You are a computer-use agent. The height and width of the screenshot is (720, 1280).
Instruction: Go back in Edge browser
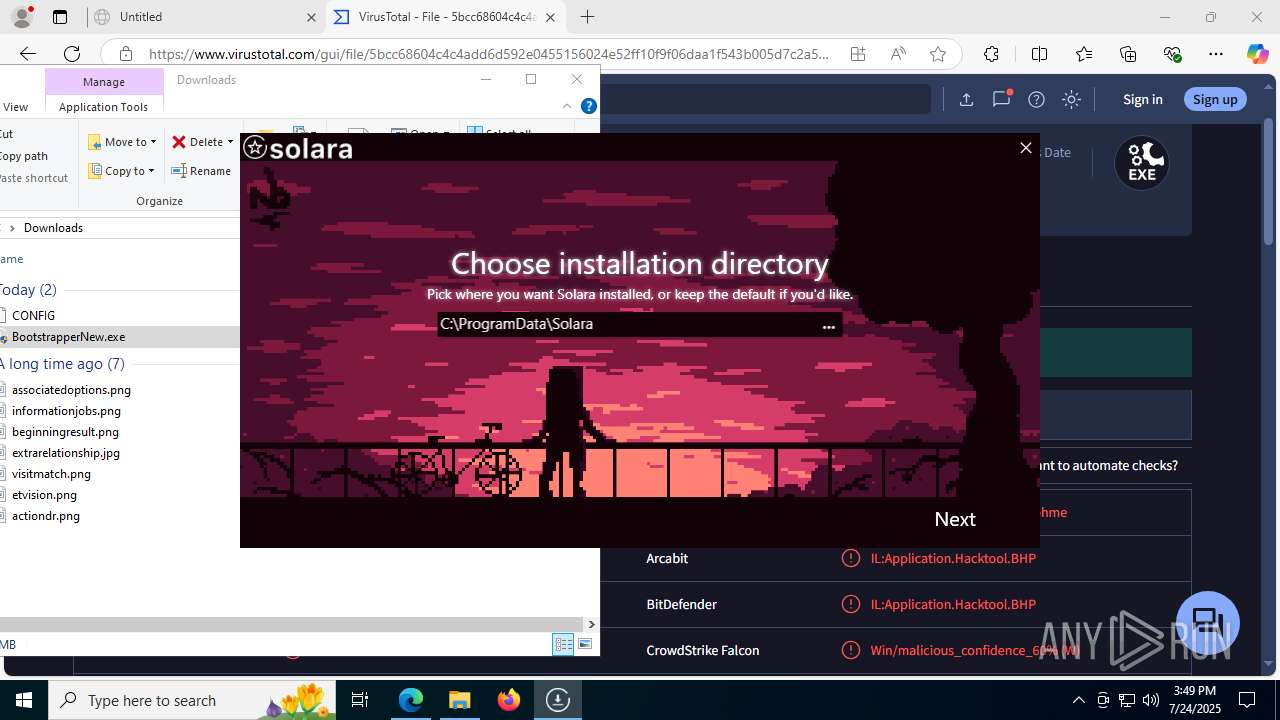[x=27, y=54]
